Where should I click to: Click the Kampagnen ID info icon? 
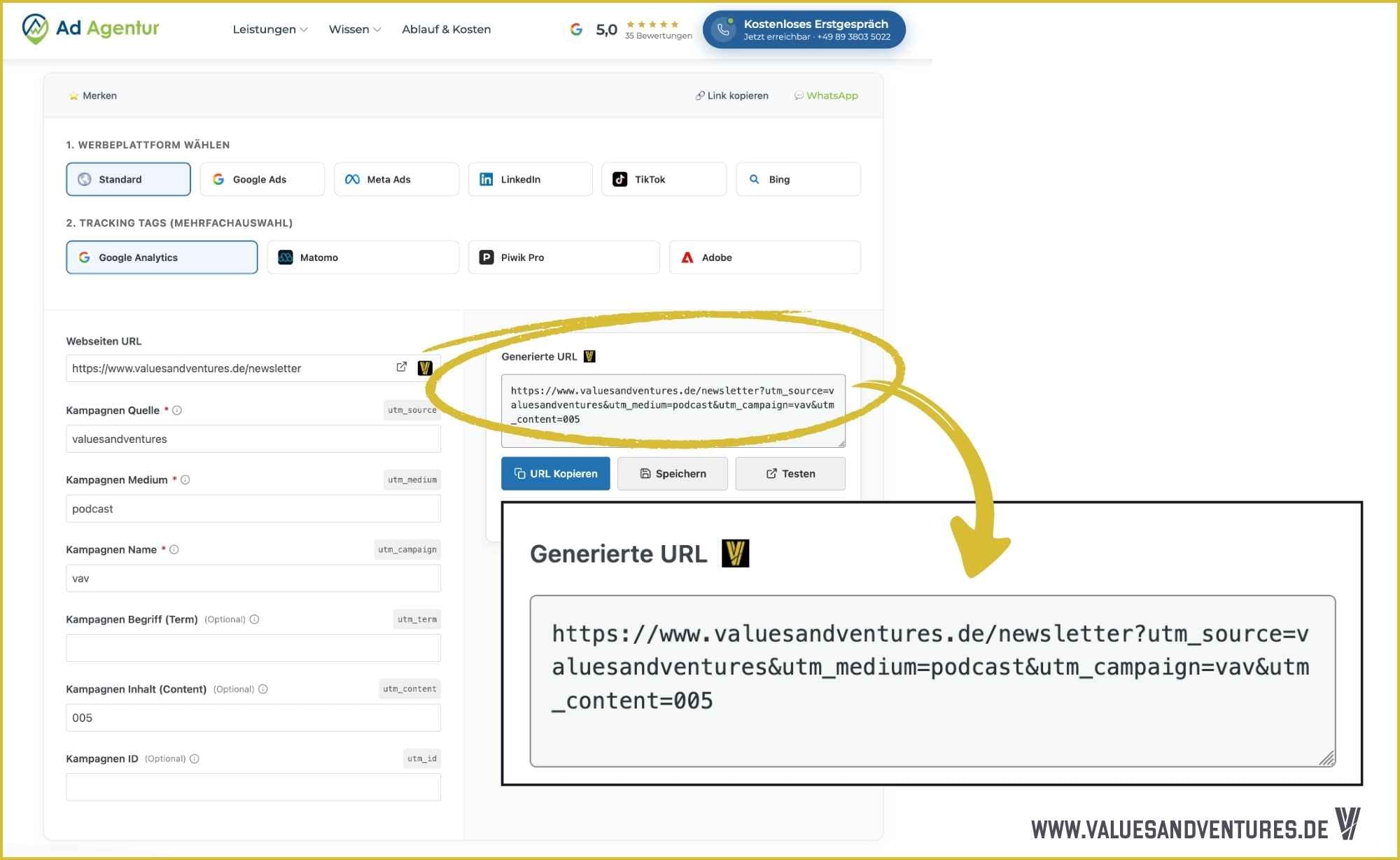(x=195, y=759)
